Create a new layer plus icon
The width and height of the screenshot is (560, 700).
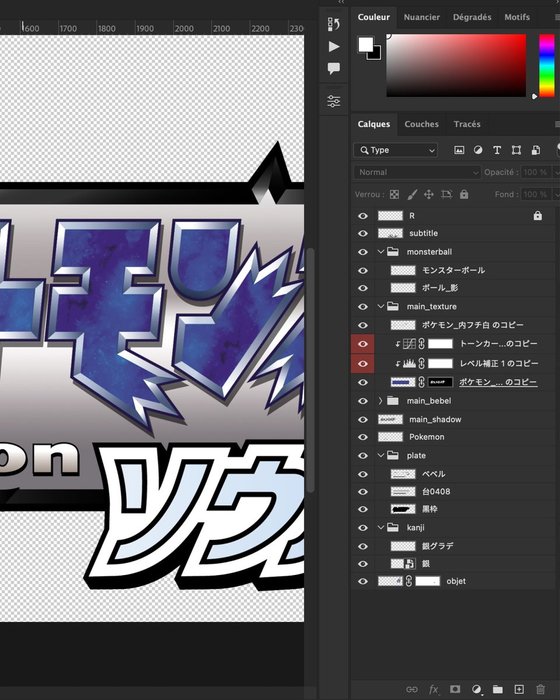click(x=519, y=689)
